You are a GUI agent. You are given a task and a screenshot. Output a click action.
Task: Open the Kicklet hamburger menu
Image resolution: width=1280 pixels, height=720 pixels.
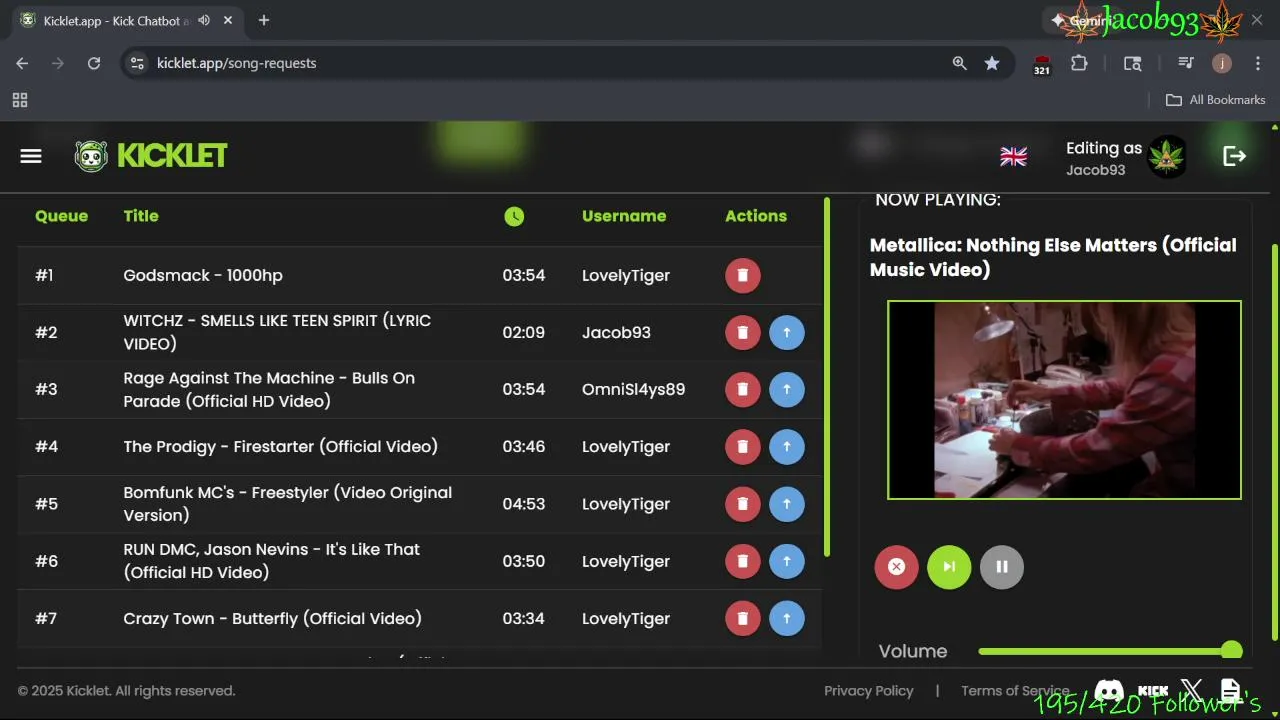[x=31, y=156]
